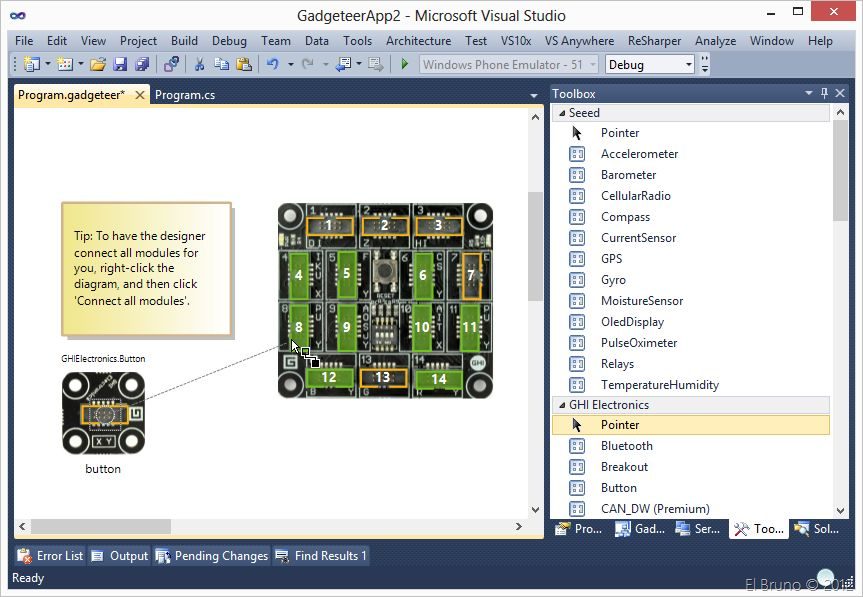Open the Debug configuration dropdown
This screenshot has height=597, width=863.
click(x=688, y=65)
